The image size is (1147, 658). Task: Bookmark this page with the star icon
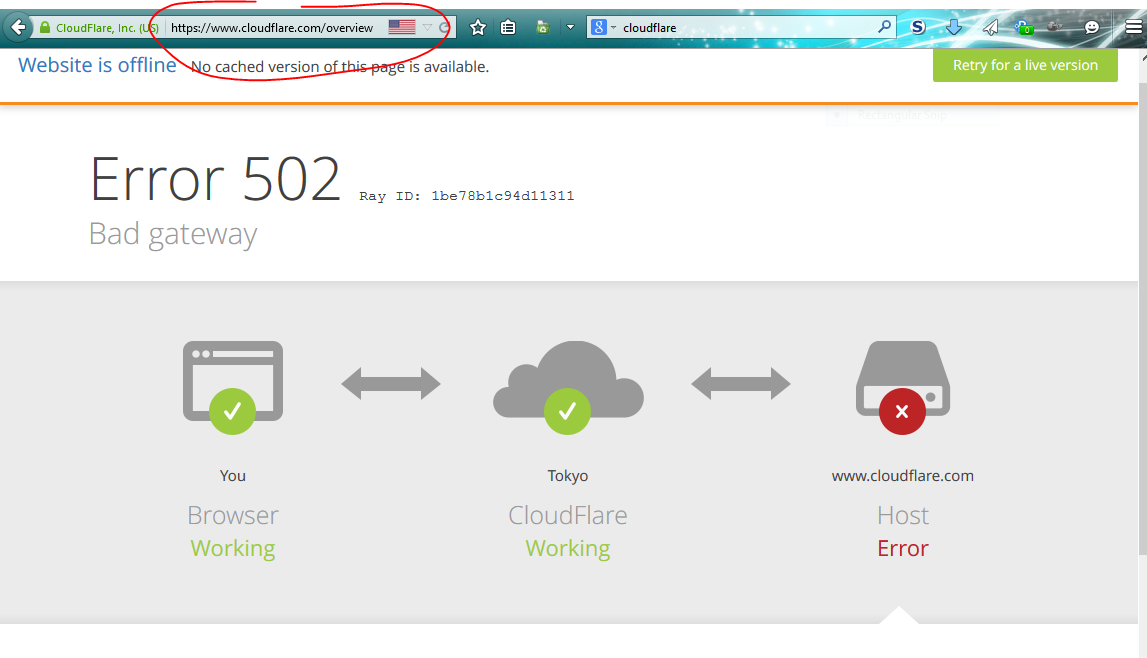pyautogui.click(x=478, y=28)
